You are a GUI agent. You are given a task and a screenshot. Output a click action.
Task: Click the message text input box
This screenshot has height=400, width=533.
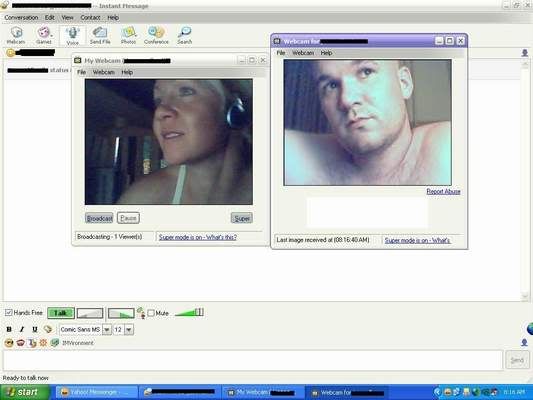tap(253, 360)
